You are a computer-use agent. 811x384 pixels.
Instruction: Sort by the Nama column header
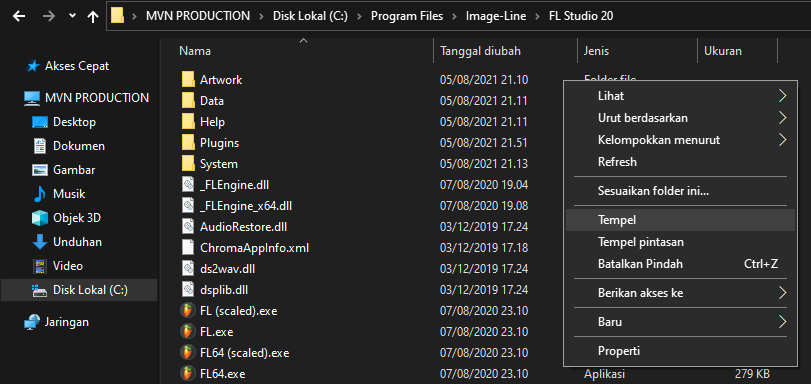[304, 51]
